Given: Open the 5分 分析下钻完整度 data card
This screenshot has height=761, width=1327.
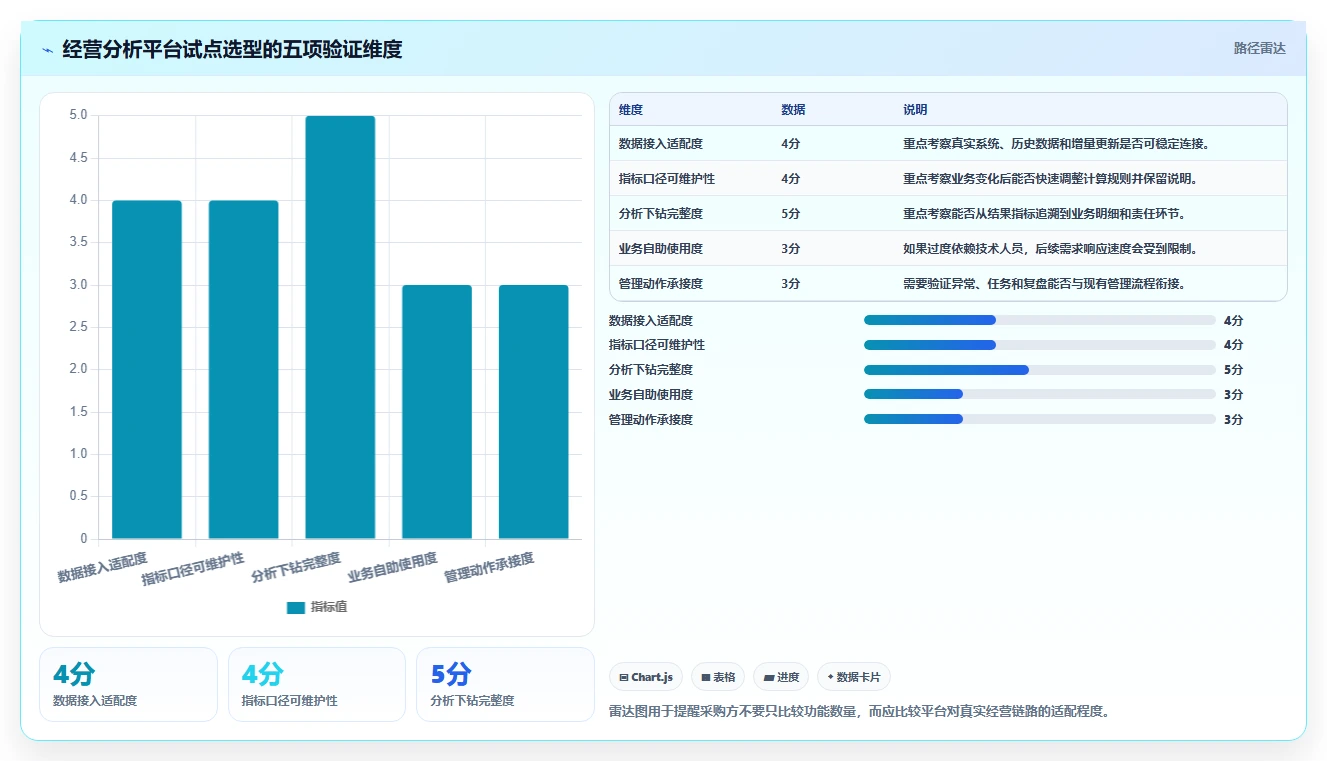Looking at the screenshot, I should click(x=505, y=684).
